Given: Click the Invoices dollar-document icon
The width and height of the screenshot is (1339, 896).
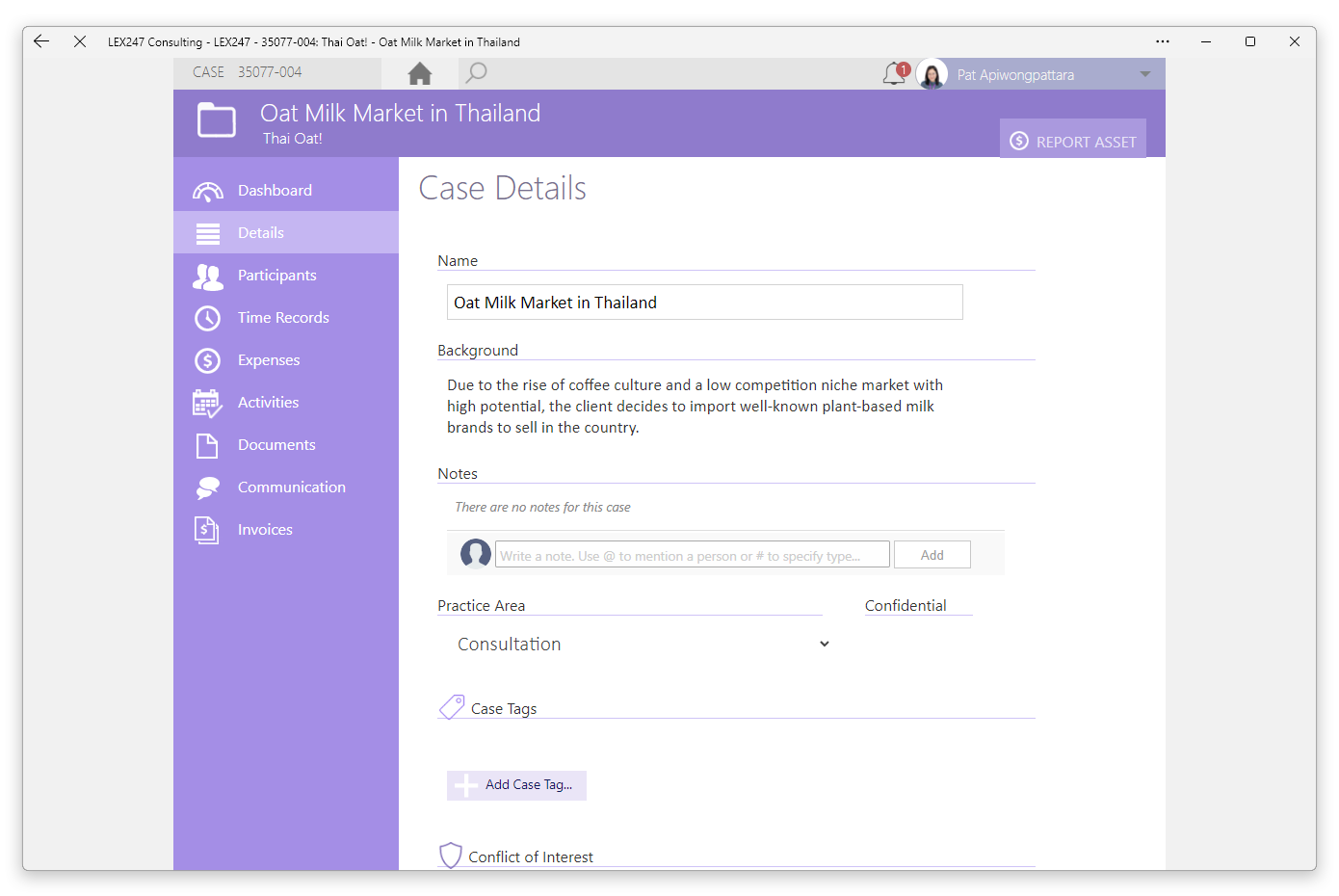Looking at the screenshot, I should click(x=207, y=530).
